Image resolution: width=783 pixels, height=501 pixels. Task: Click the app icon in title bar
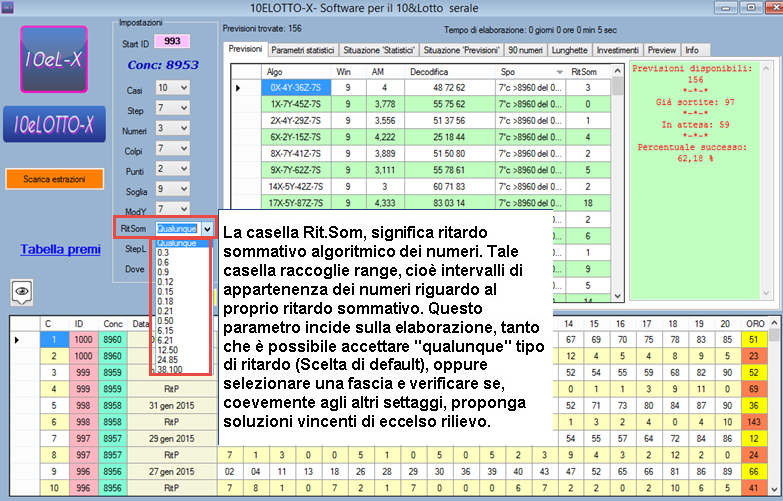[x=7, y=7]
